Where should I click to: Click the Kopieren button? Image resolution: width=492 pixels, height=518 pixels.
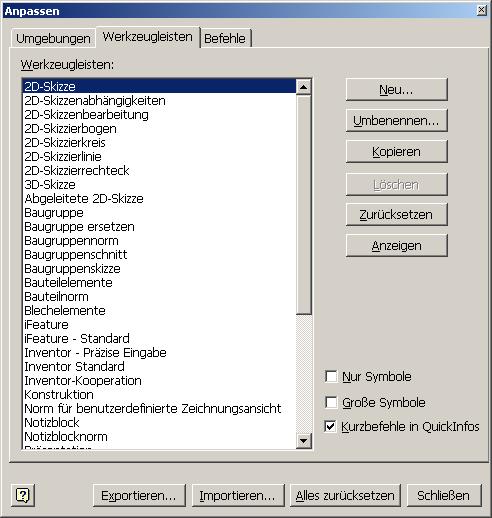tap(396, 152)
